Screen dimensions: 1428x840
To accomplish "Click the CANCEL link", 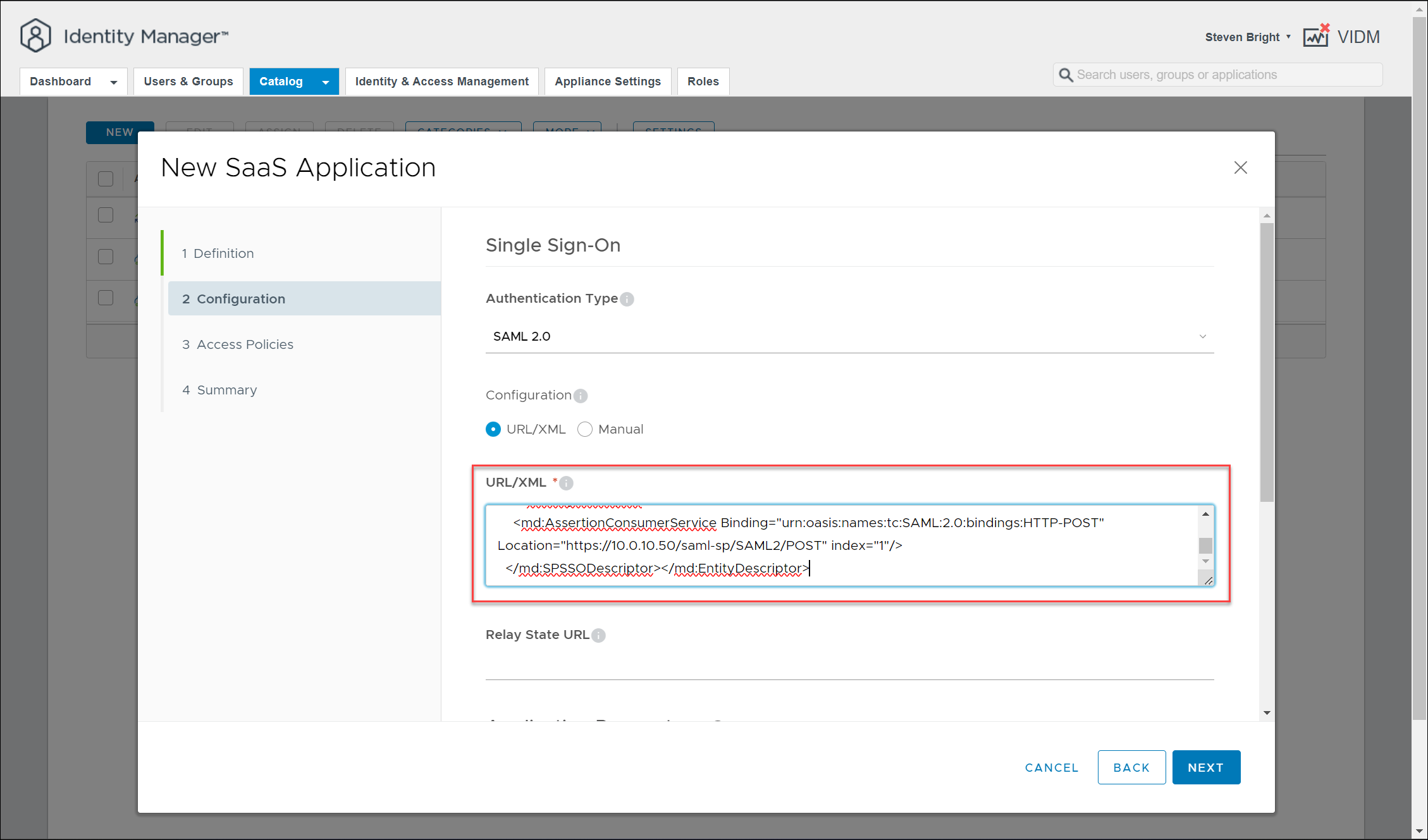I will pyautogui.click(x=1051, y=767).
